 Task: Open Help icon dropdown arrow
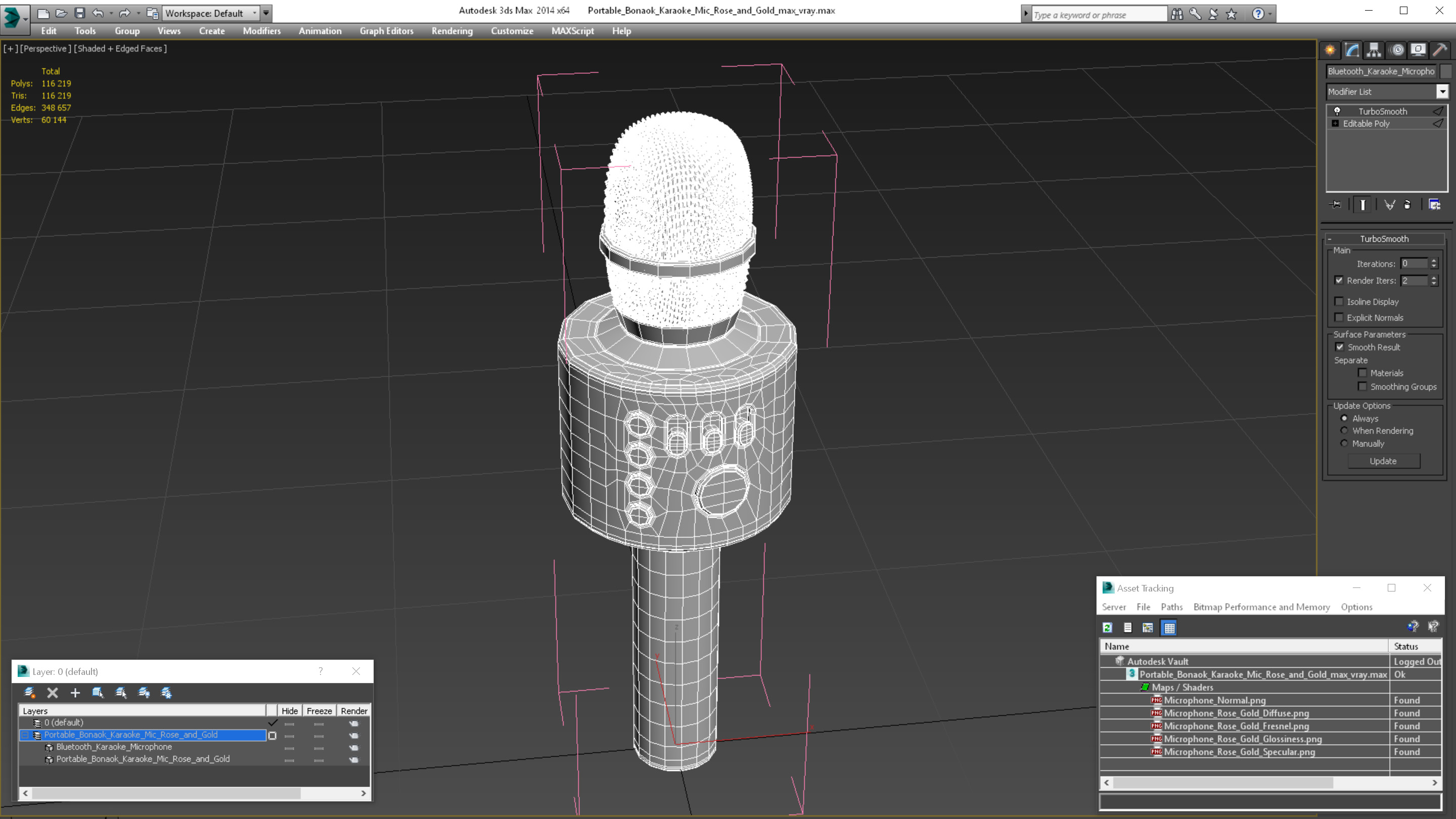pyautogui.click(x=1270, y=14)
